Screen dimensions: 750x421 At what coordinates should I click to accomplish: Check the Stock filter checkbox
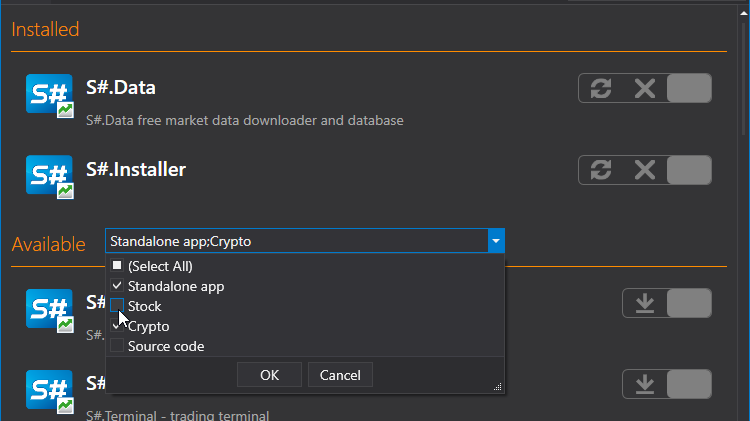pyautogui.click(x=117, y=306)
